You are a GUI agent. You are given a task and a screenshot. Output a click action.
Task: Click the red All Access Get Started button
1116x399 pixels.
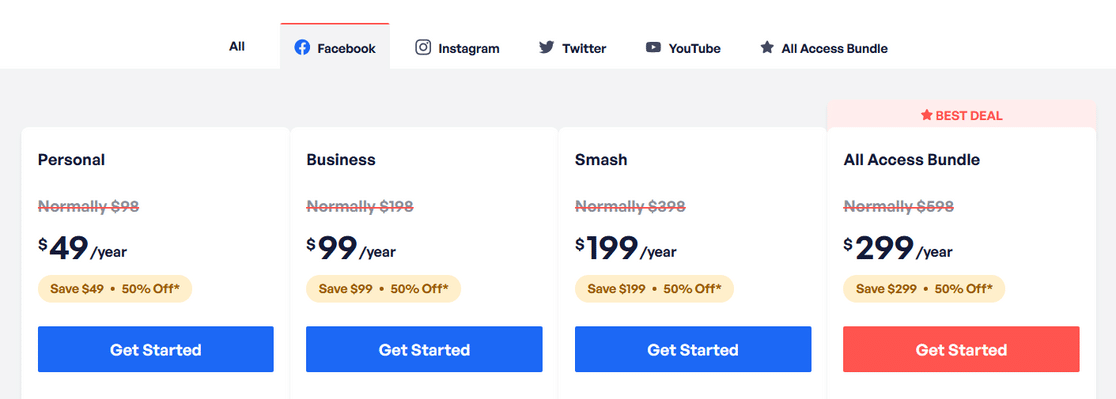click(961, 349)
